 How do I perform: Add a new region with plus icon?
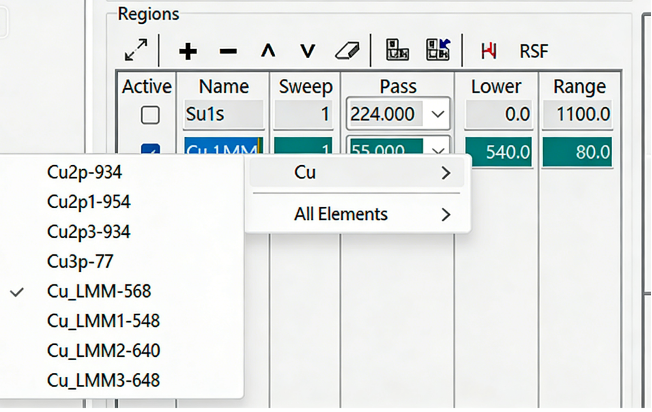[x=188, y=52]
